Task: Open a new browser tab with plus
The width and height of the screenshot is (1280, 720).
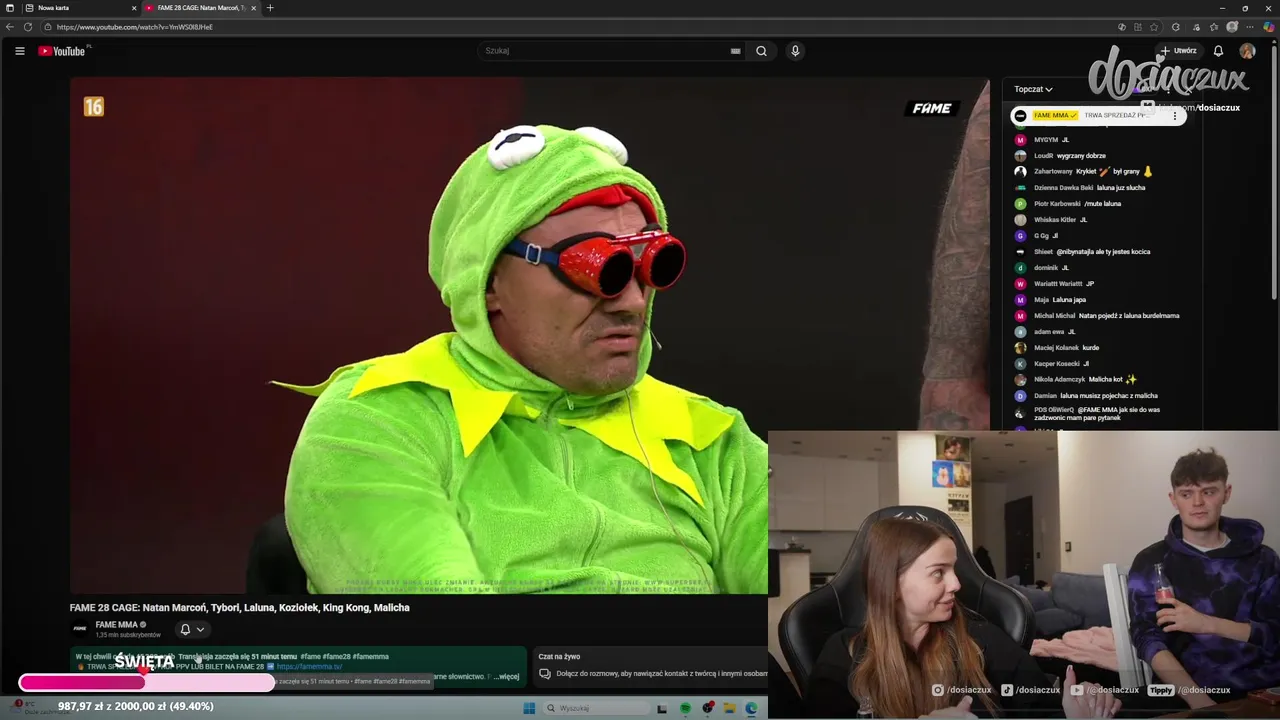Action: [x=269, y=8]
